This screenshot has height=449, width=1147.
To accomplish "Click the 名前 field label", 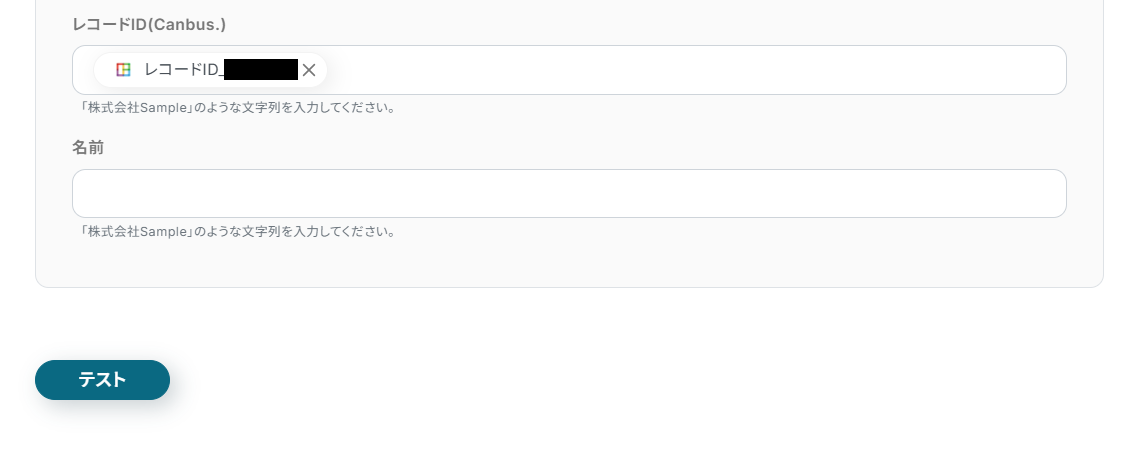I will click(88, 147).
